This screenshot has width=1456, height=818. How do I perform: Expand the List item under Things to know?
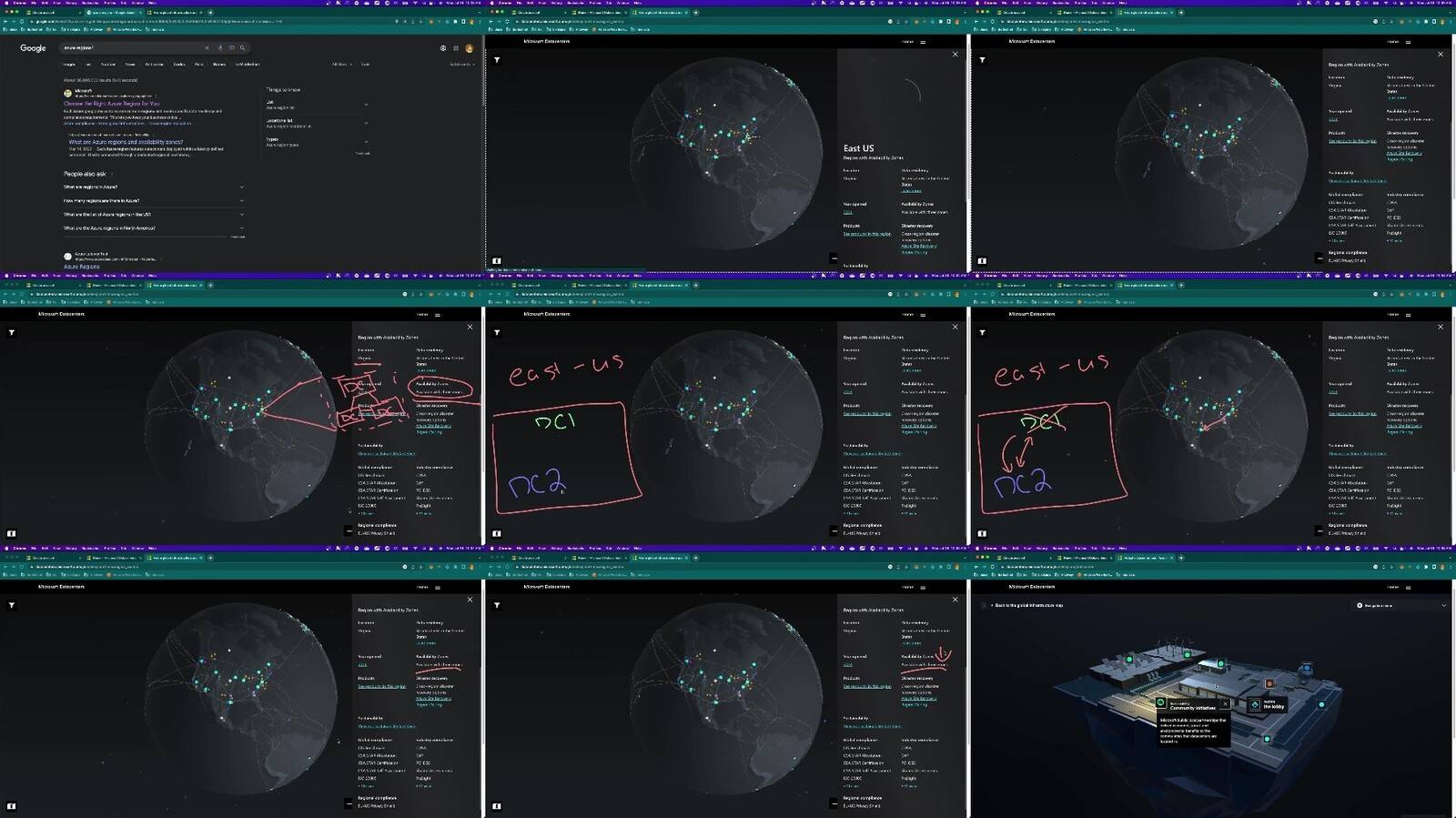point(317,105)
